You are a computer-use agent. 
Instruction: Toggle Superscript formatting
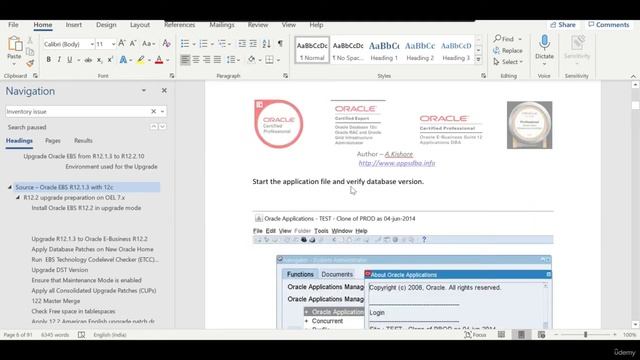[x=110, y=60]
